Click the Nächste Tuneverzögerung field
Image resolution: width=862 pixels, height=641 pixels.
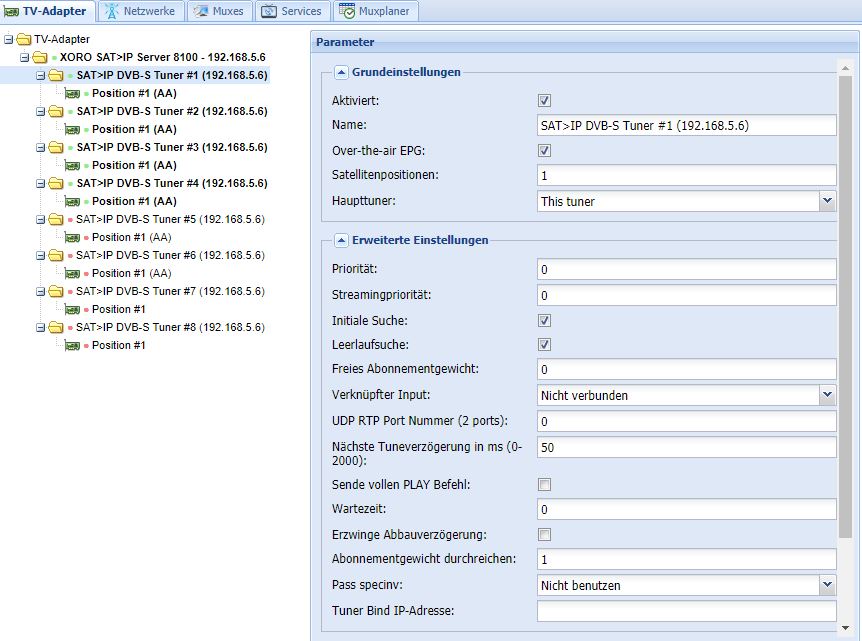tap(687, 447)
